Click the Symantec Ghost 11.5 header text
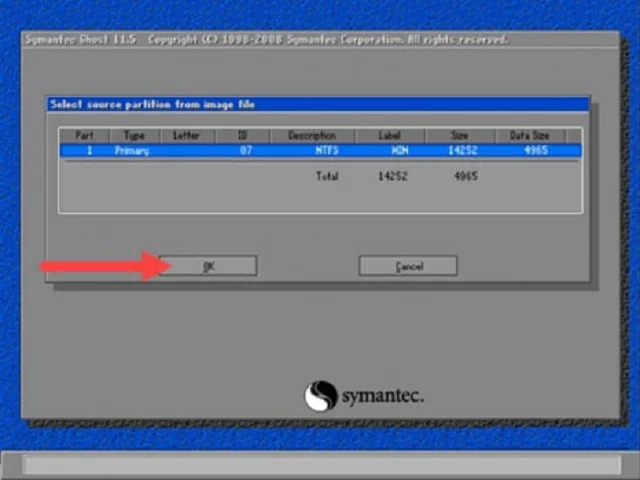This screenshot has width=640, height=480. (x=81, y=40)
